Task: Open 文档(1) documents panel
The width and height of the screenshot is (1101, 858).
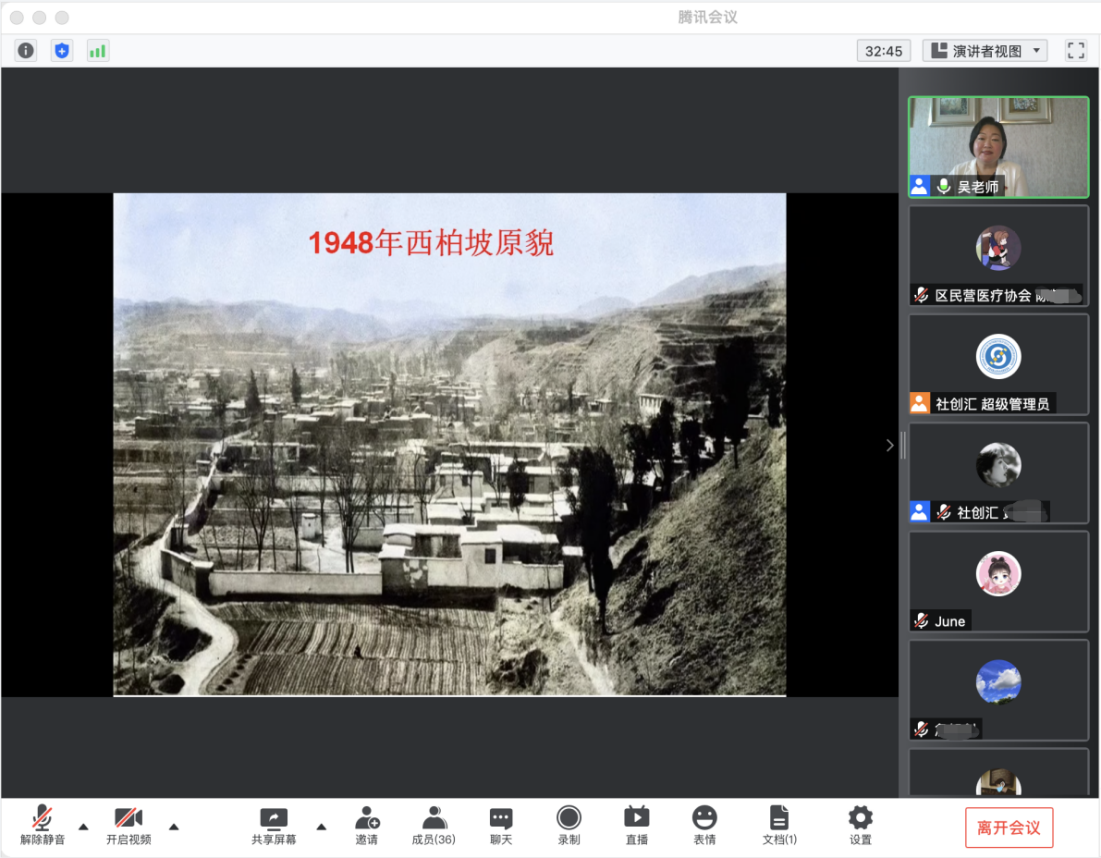Action: click(779, 825)
